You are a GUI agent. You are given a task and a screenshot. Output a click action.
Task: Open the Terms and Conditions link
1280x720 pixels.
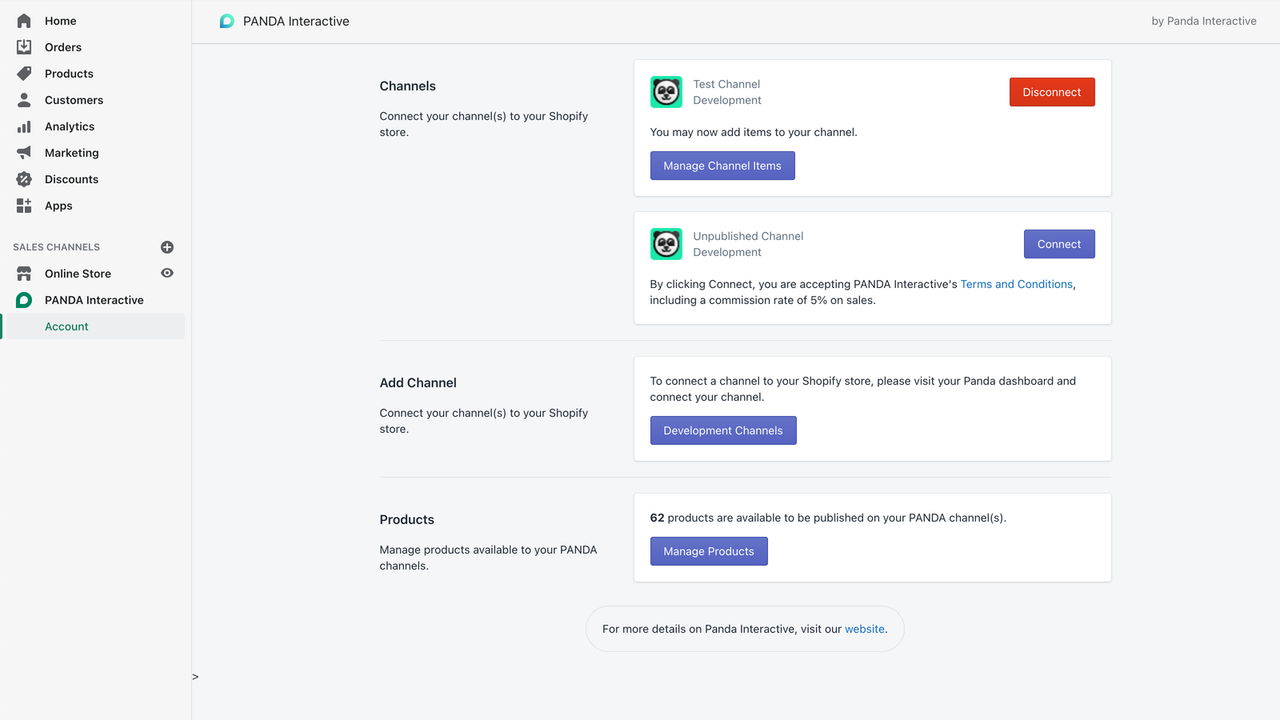click(1016, 283)
